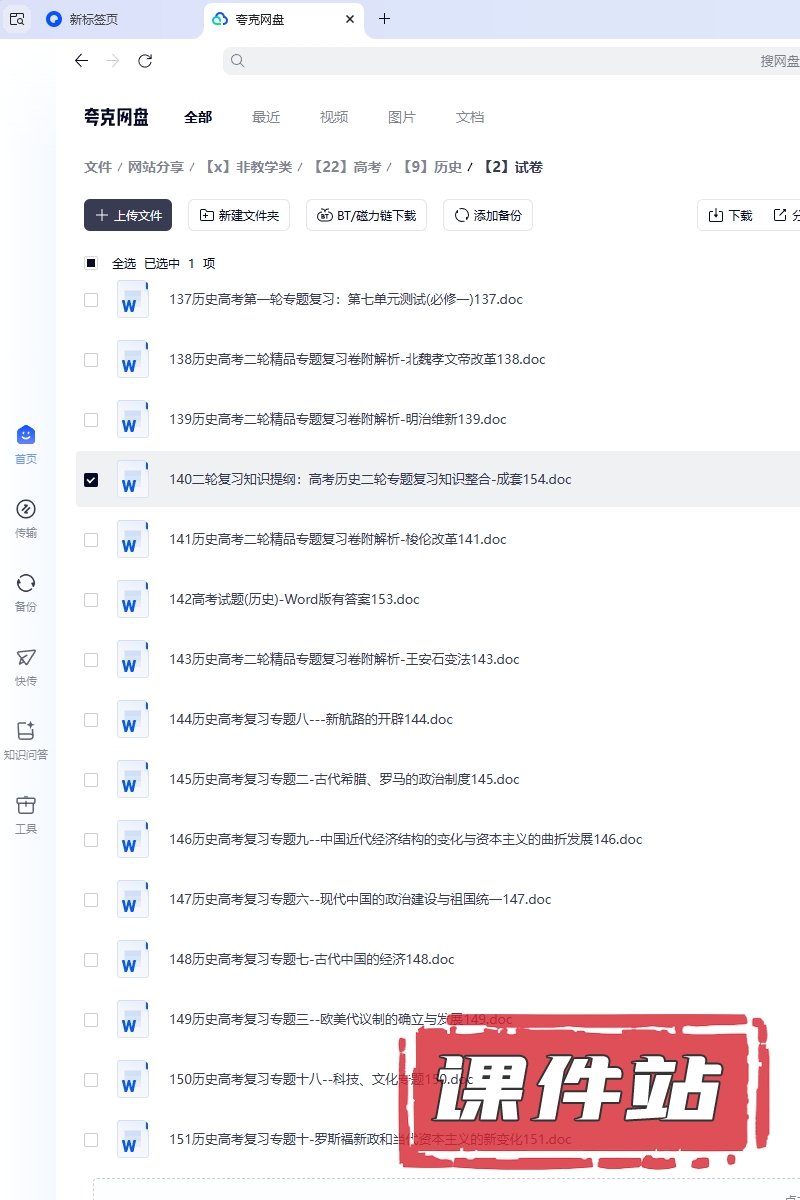Check the box for 142高考试题(历史) file

[x=91, y=600]
